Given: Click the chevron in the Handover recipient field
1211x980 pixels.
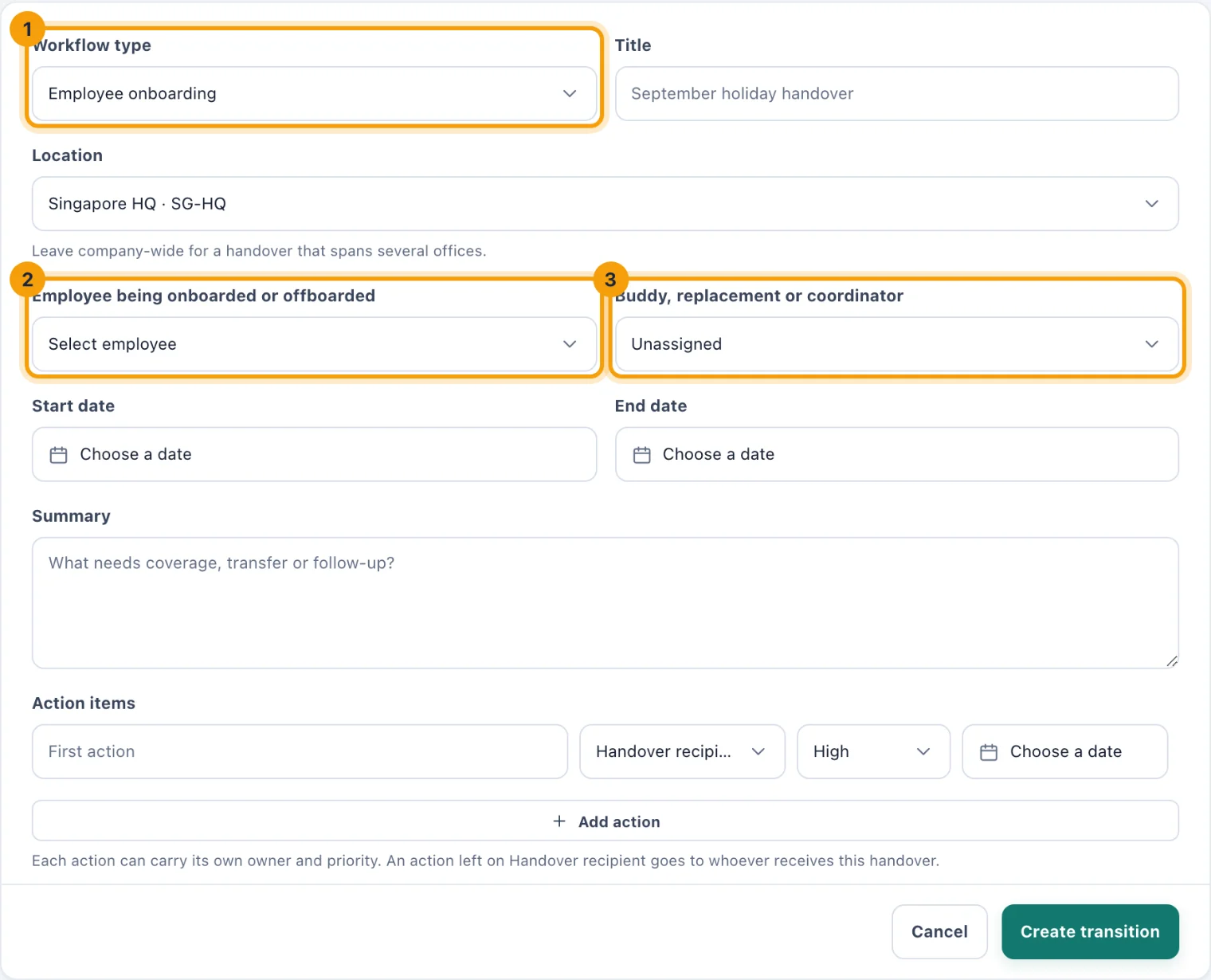Looking at the screenshot, I should (758, 751).
